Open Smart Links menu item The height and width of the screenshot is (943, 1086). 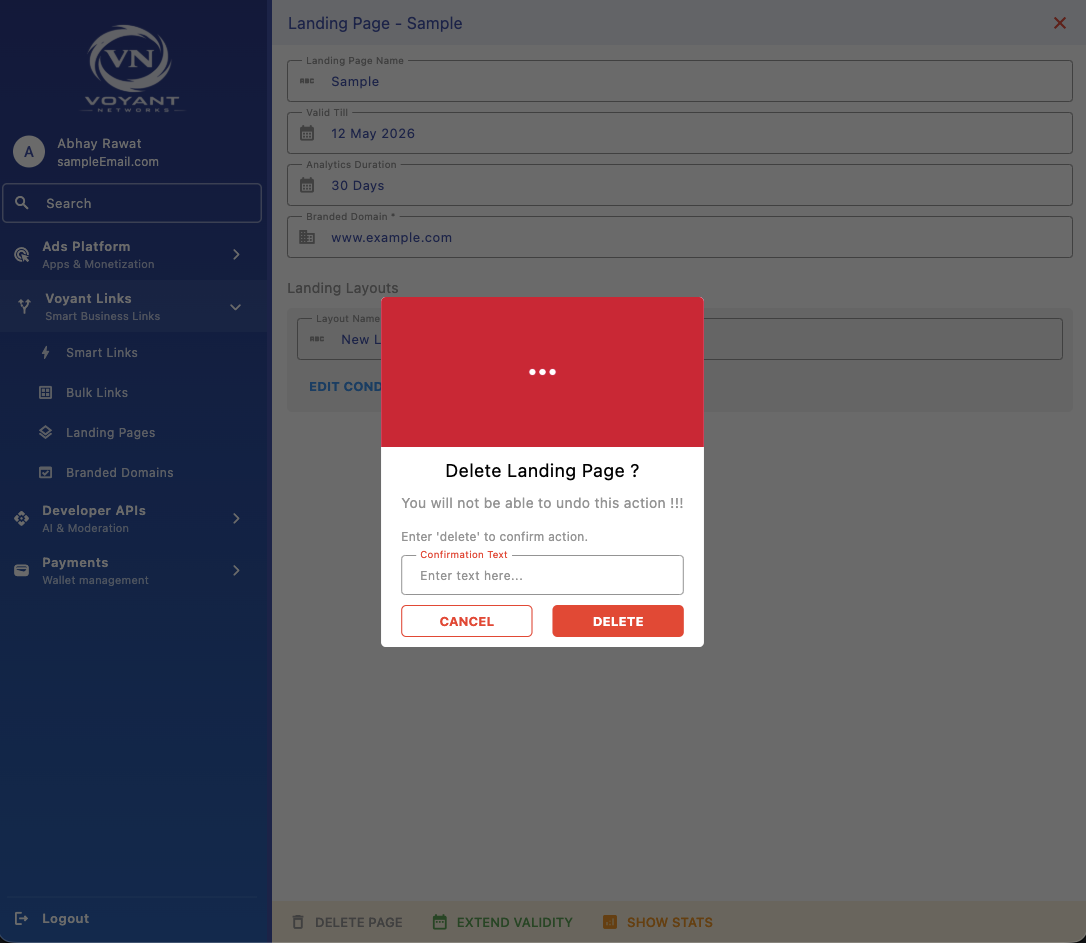pyautogui.click(x=101, y=353)
